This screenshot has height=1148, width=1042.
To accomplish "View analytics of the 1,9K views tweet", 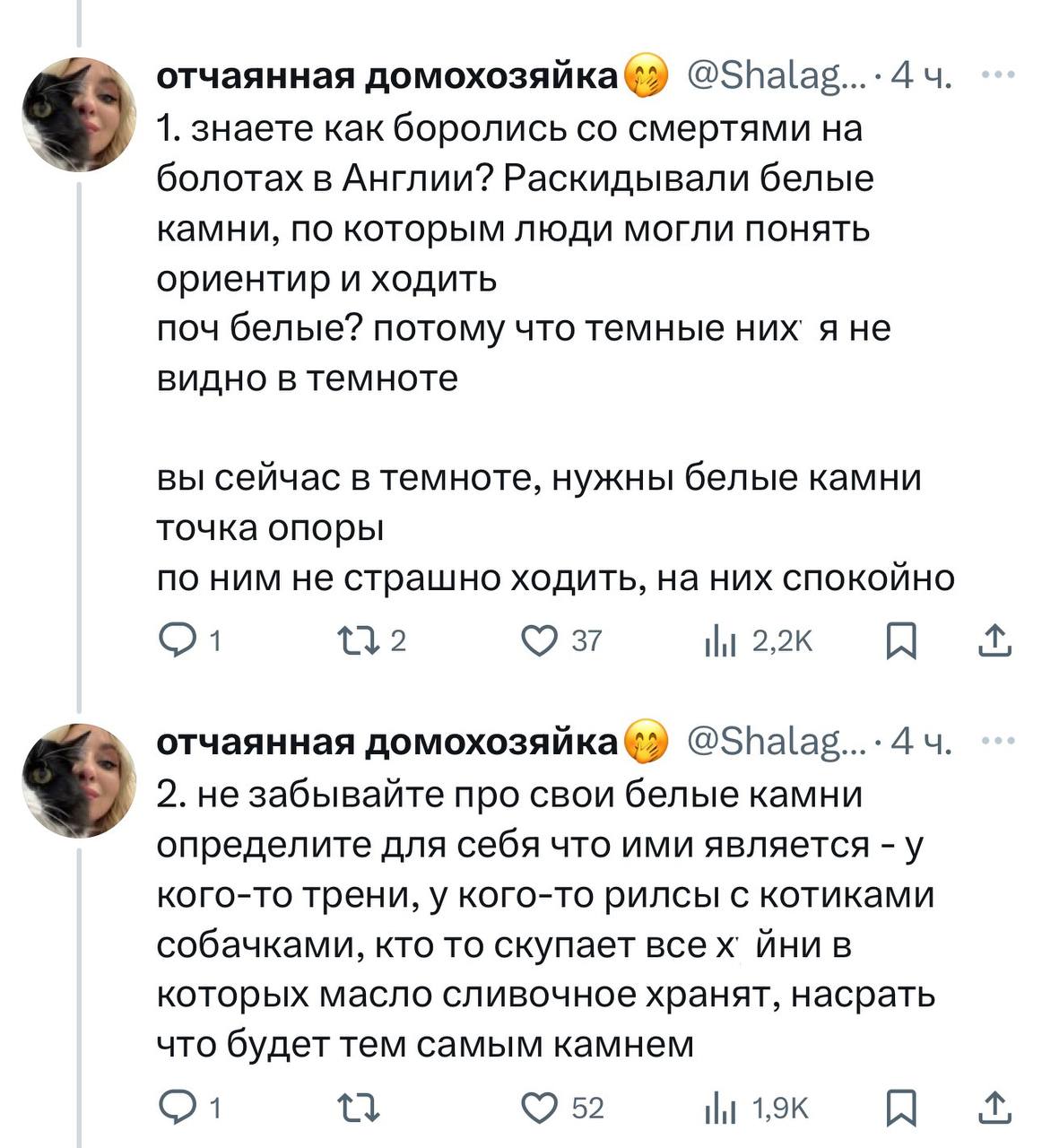I will pyautogui.click(x=721, y=1108).
